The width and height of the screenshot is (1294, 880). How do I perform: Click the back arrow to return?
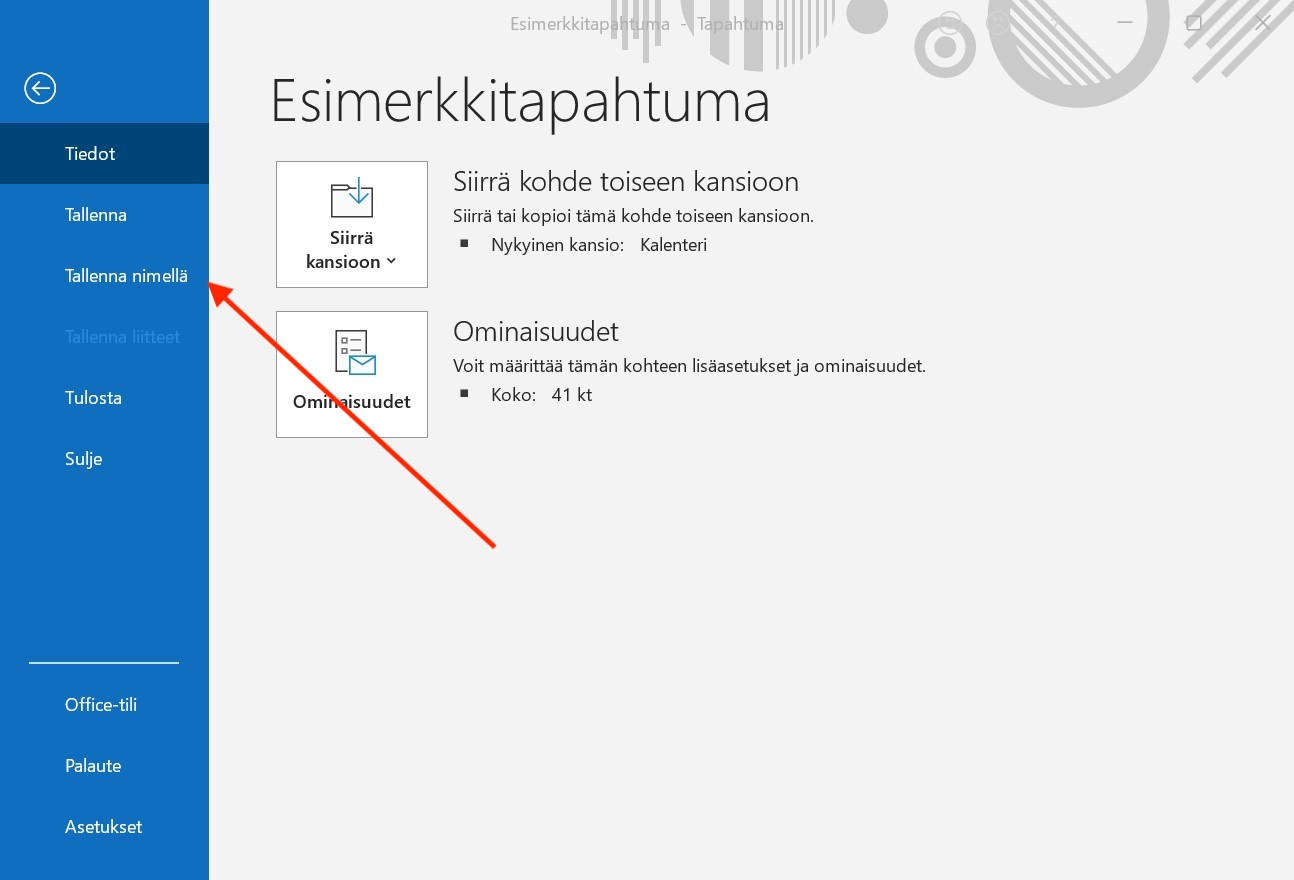point(40,89)
